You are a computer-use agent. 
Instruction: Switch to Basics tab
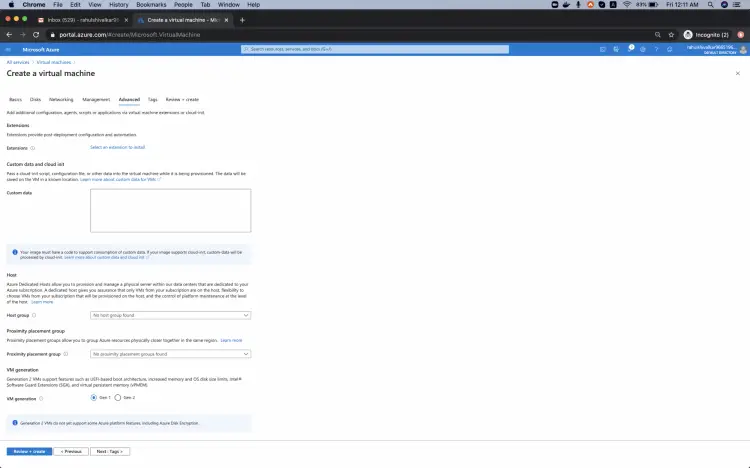tap(15, 100)
